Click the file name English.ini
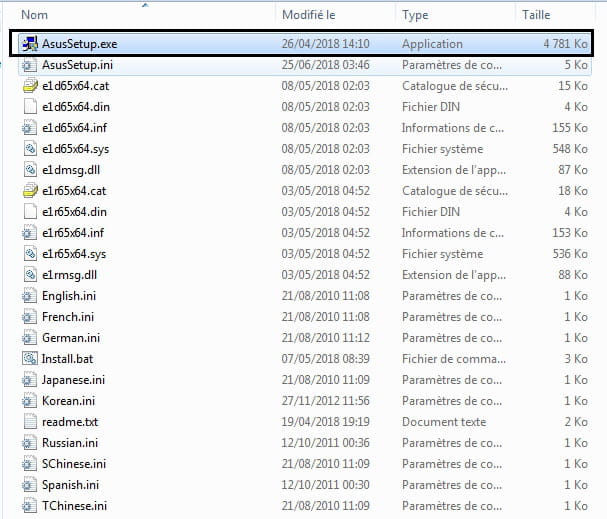Image resolution: width=607 pixels, height=519 pixels. (69, 296)
